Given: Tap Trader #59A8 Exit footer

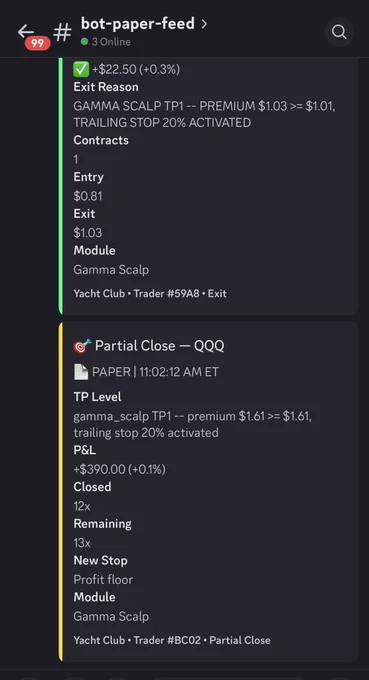Looking at the screenshot, I should (x=150, y=294).
